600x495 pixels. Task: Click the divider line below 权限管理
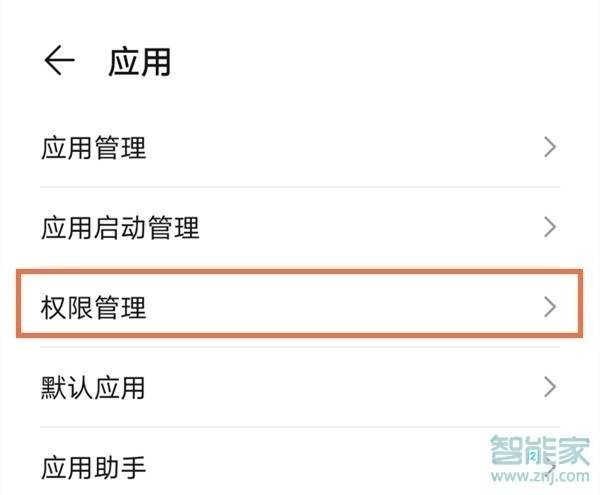click(x=300, y=347)
